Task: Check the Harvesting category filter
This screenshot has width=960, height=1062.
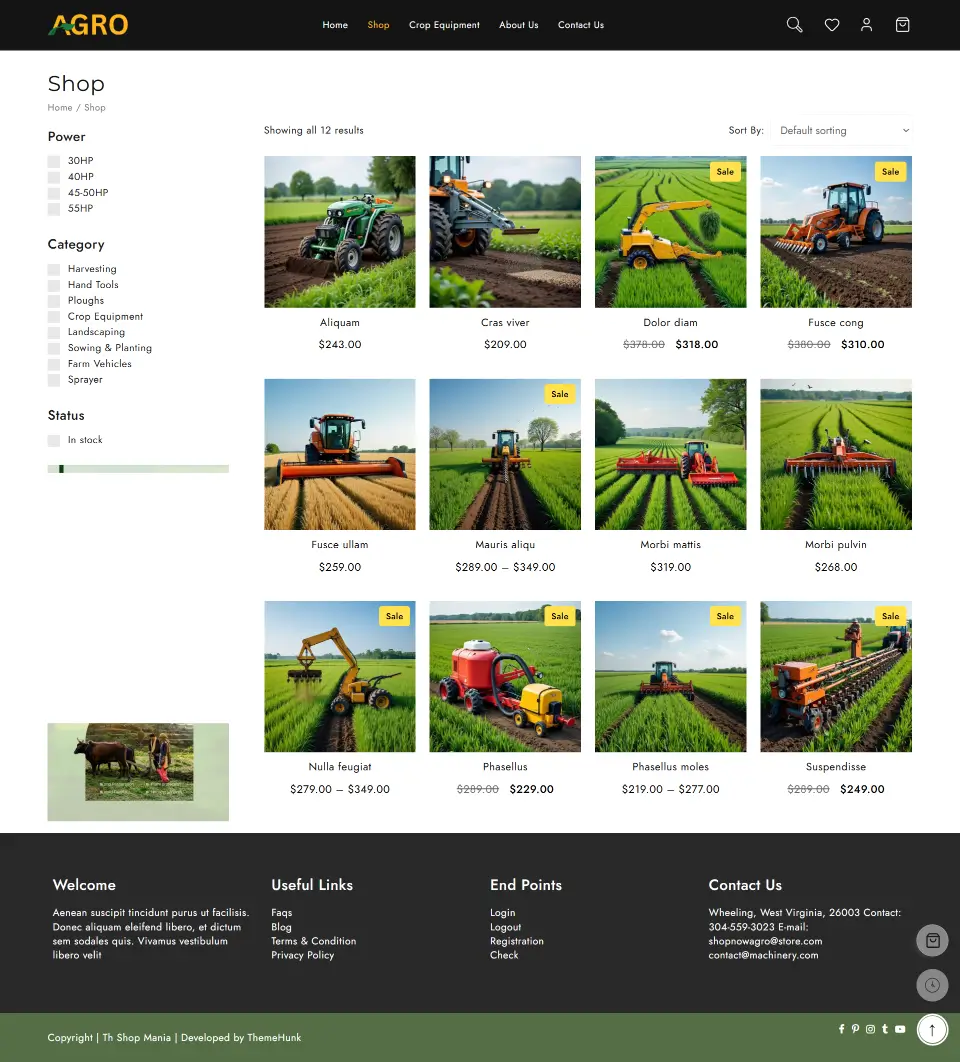Action: pyautogui.click(x=54, y=269)
